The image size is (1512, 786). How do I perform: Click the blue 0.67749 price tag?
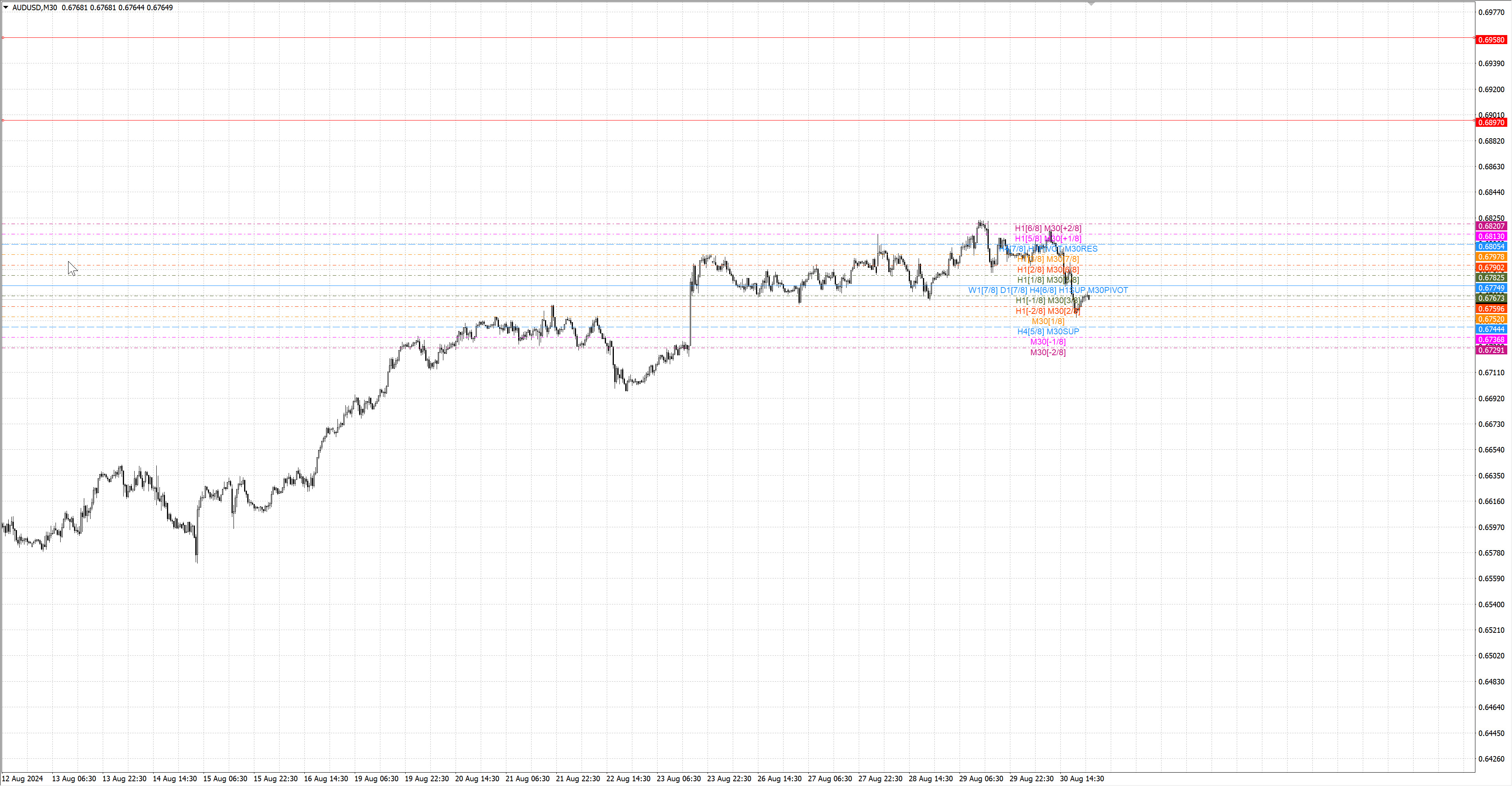point(1491,288)
